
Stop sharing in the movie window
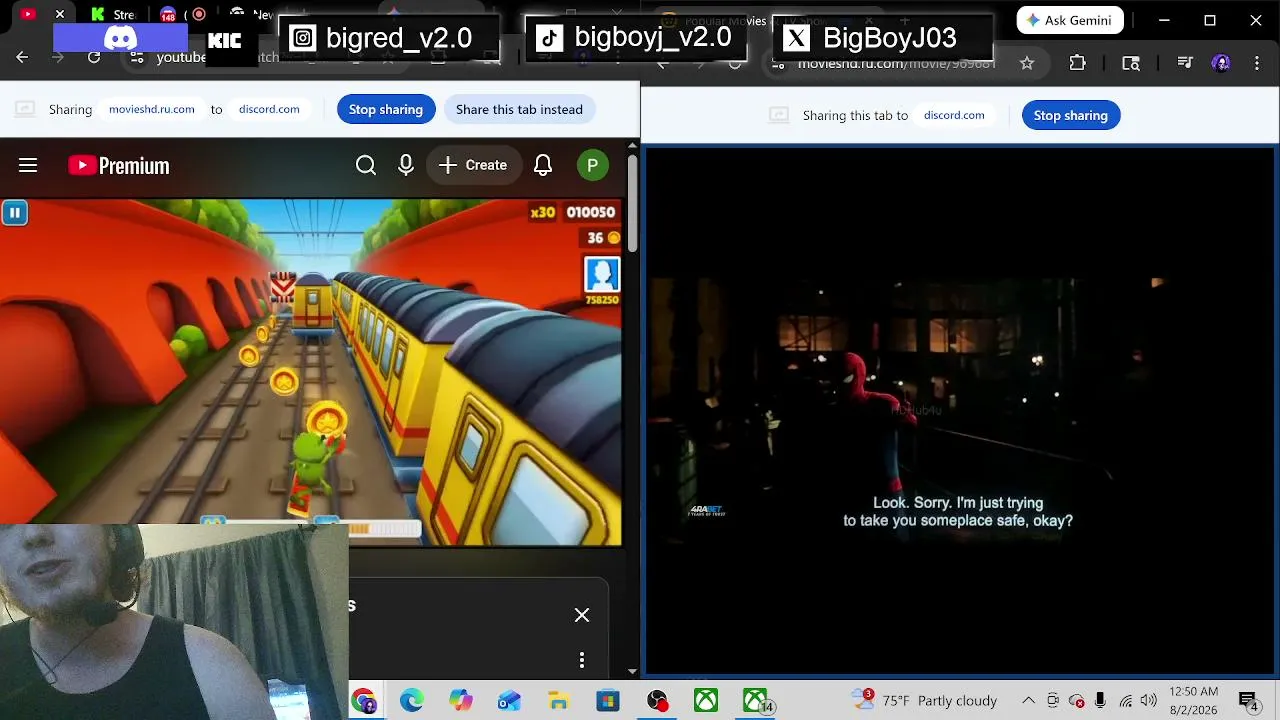click(x=1071, y=115)
